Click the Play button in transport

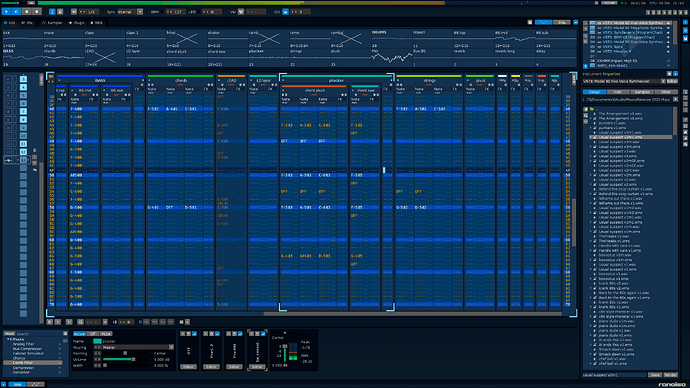click(x=7, y=11)
